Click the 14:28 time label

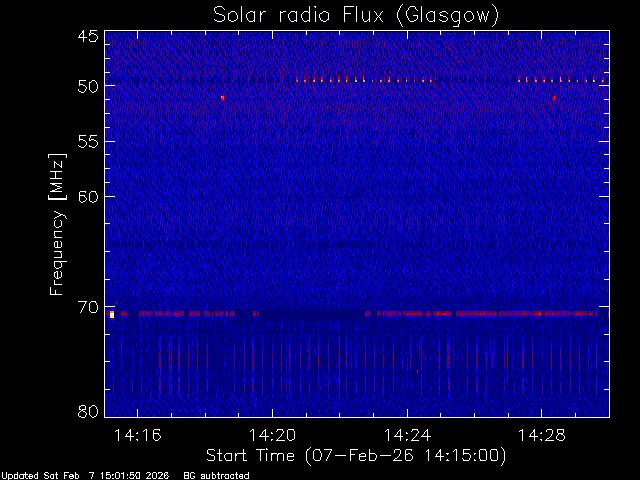tap(542, 436)
